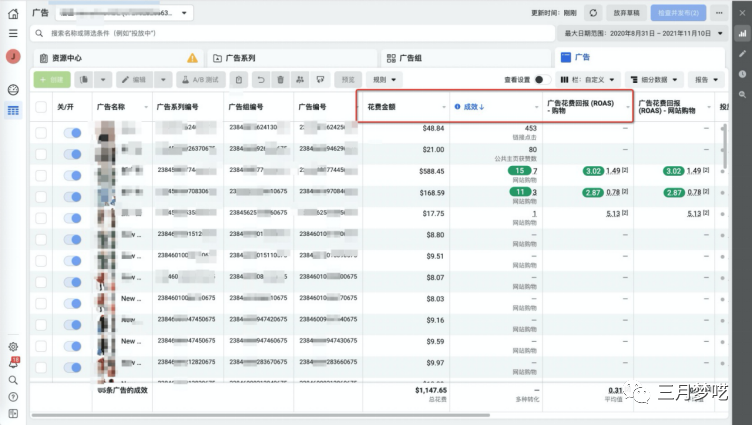This screenshot has height=425, width=753.
Task: Click the 放弃草稿 button
Action: pyautogui.click(x=627, y=12)
